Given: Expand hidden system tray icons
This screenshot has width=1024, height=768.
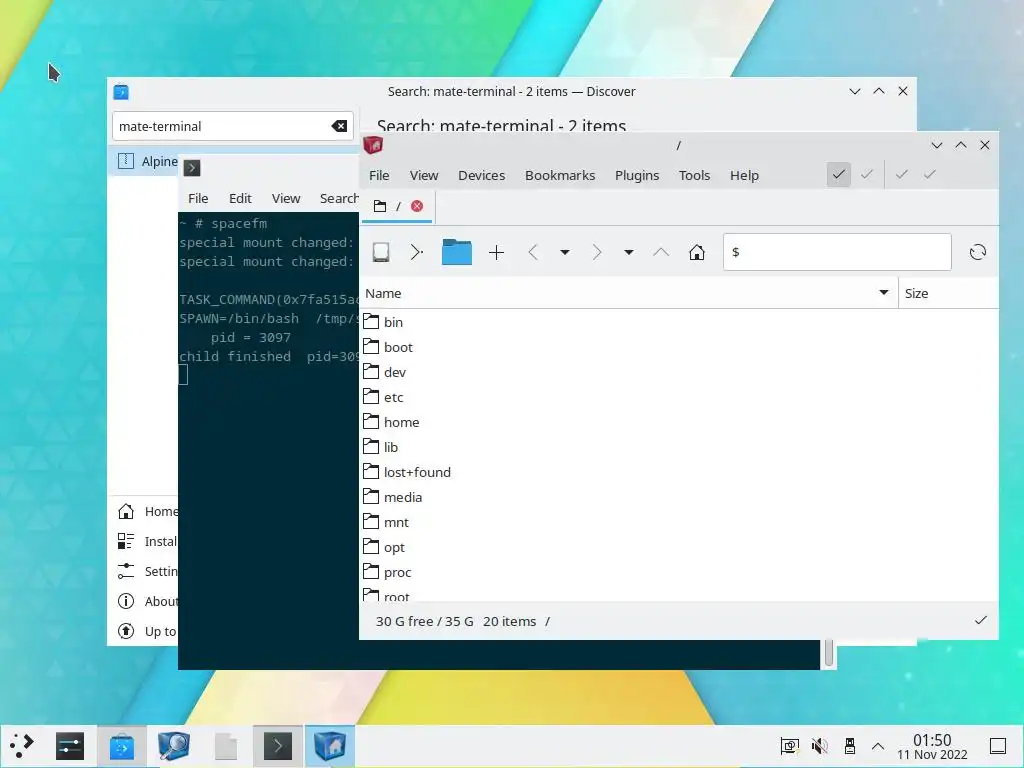Looking at the screenshot, I should point(878,746).
